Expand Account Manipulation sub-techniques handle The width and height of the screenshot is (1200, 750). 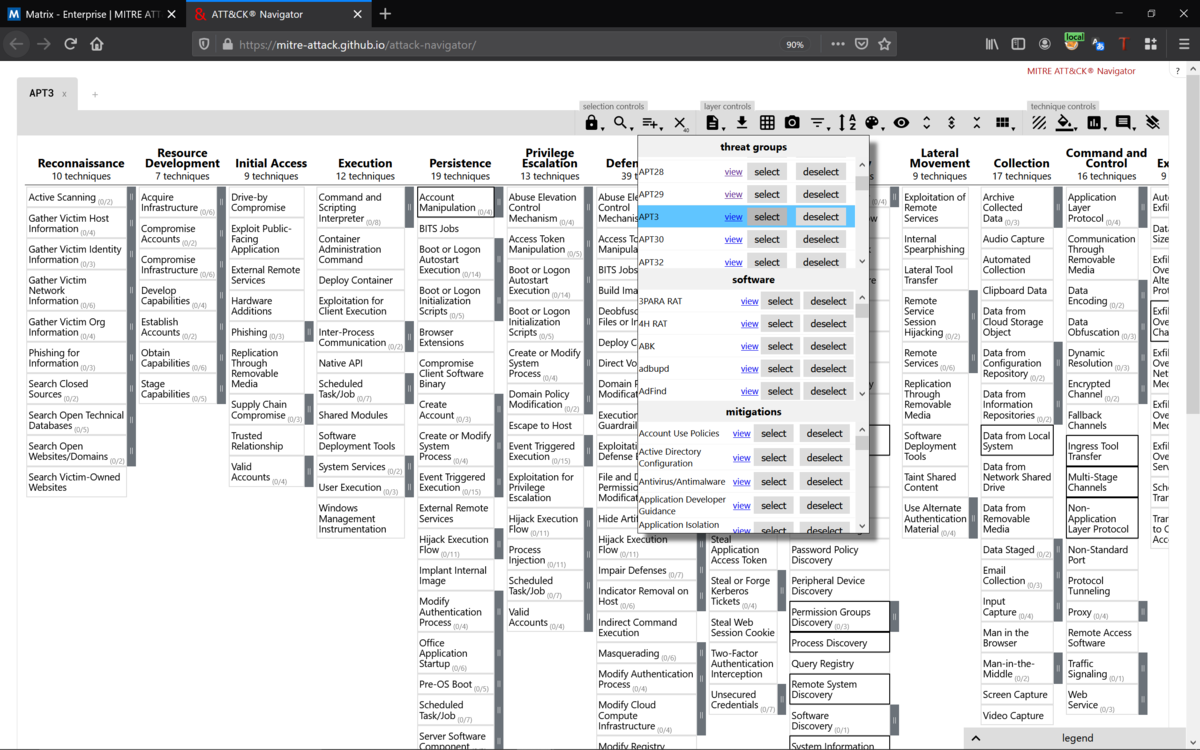[x=499, y=203]
